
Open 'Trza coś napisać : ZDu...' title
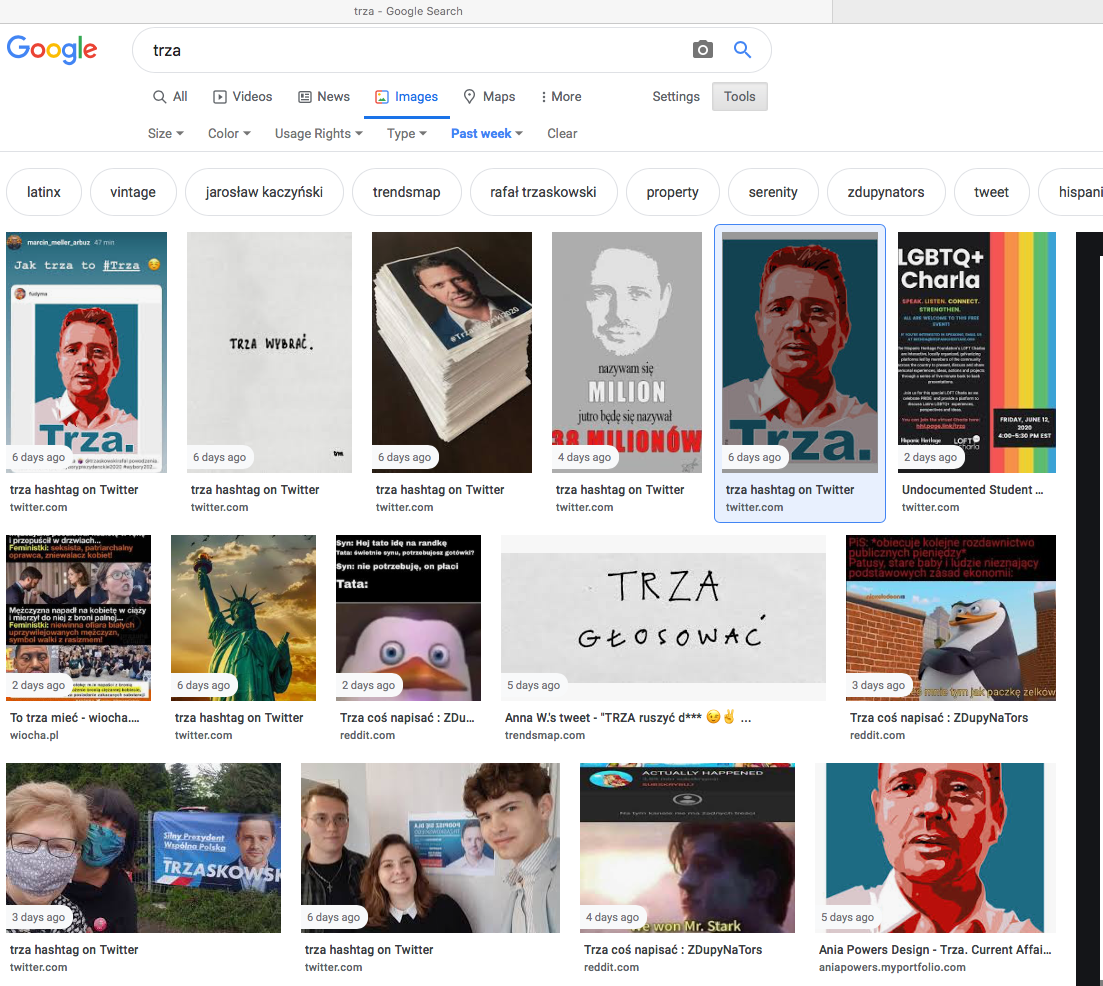pos(407,717)
